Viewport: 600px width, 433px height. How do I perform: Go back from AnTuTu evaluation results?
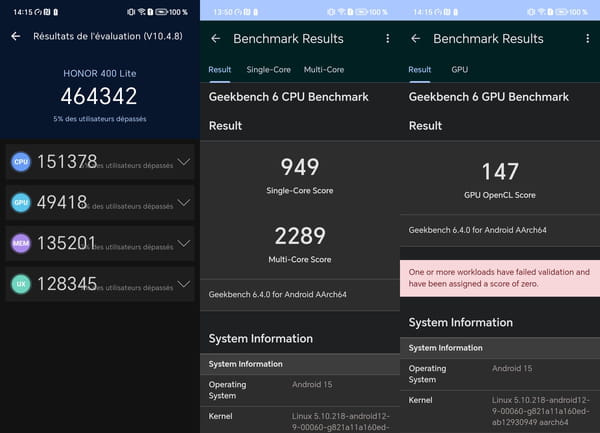tap(16, 36)
